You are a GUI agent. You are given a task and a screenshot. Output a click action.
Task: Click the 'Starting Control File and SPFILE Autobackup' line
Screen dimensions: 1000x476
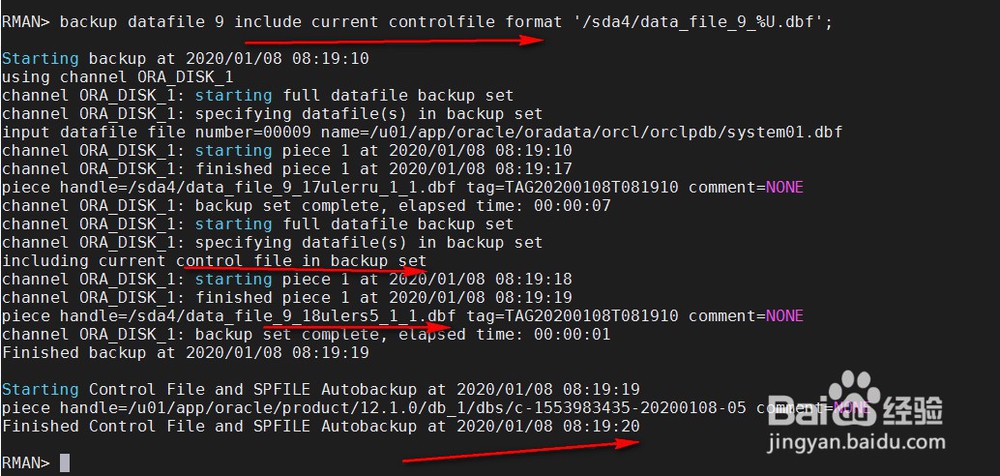320,389
